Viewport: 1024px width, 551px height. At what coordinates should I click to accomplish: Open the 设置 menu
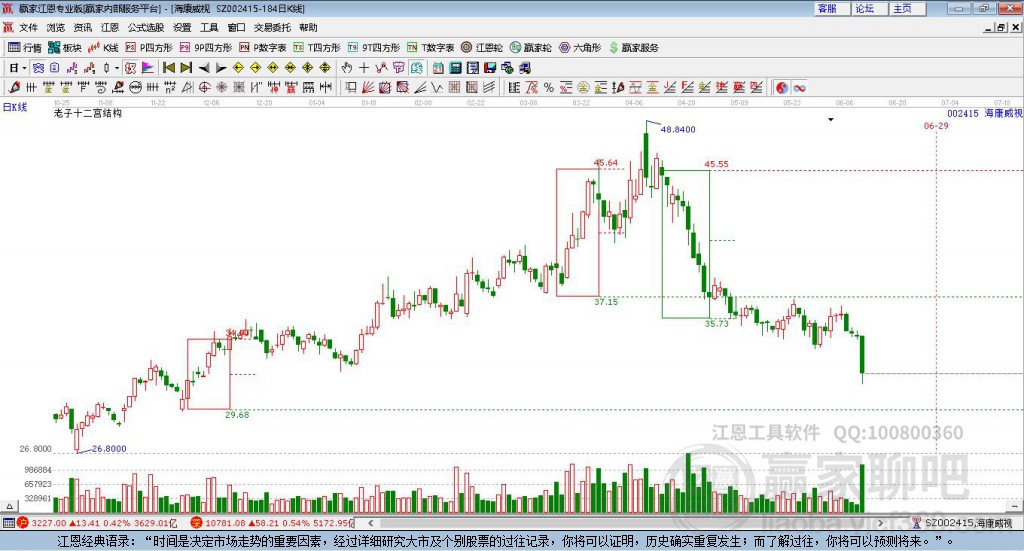[182, 27]
